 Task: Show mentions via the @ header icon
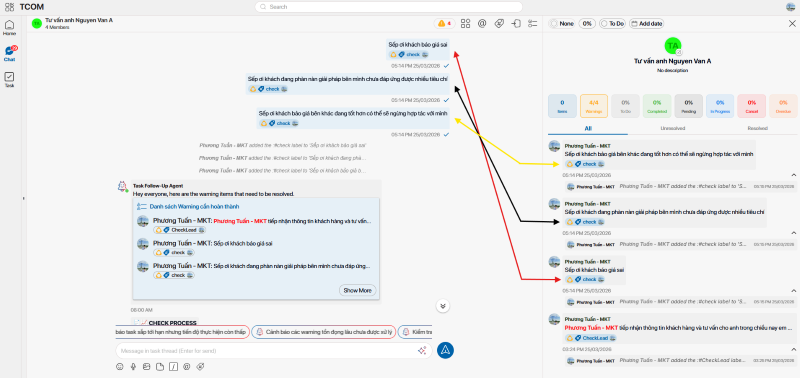482,23
